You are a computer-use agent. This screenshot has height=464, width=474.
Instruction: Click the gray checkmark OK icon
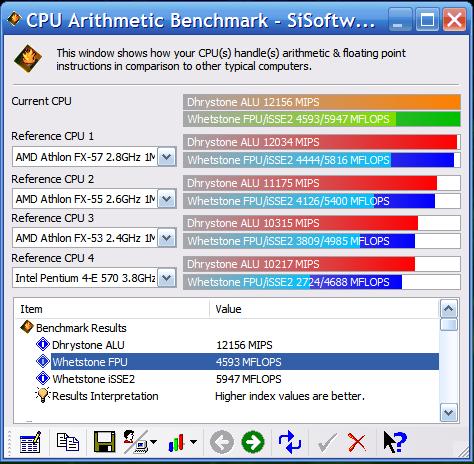[328, 443]
